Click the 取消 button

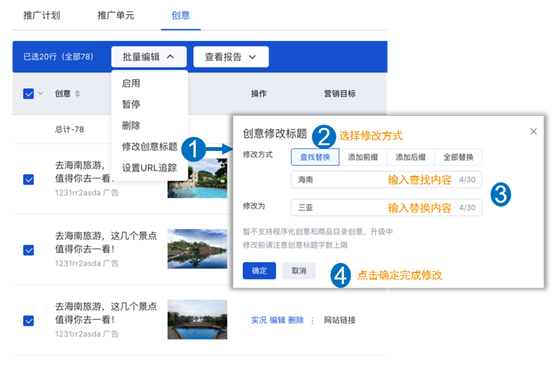click(299, 271)
